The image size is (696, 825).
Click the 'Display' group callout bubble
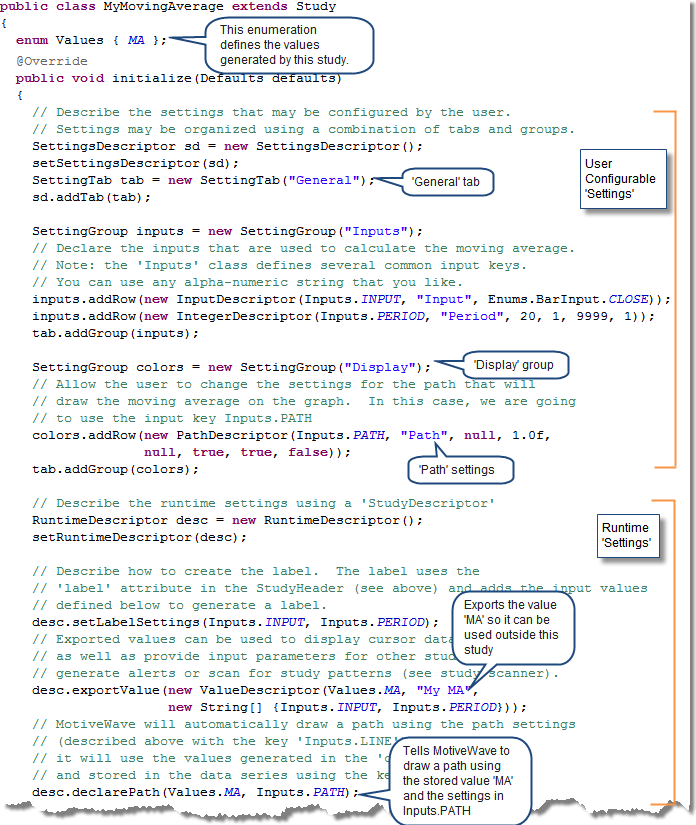[x=513, y=366]
